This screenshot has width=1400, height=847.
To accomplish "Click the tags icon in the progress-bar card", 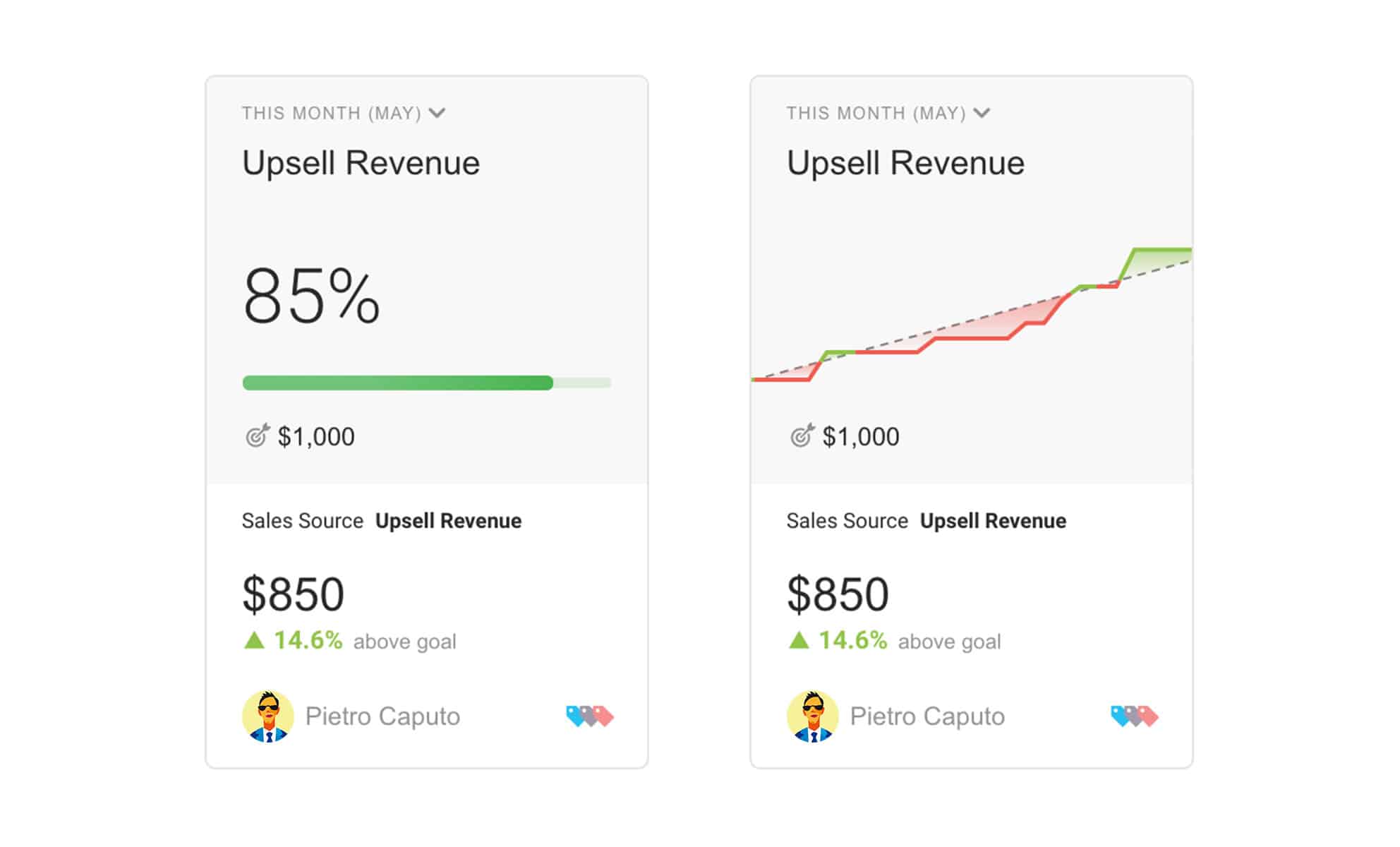I will [x=590, y=716].
